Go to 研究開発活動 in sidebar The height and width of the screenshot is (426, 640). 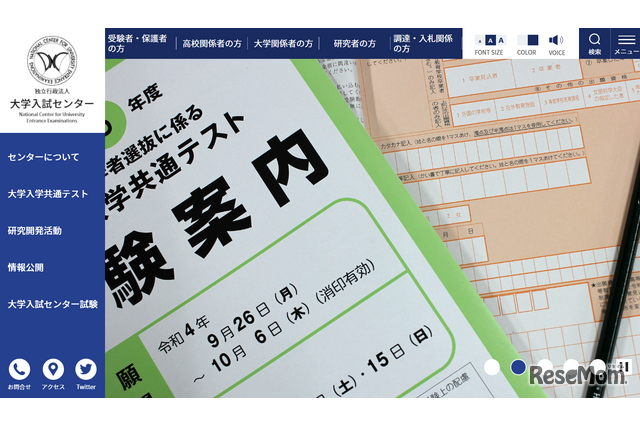(35, 231)
